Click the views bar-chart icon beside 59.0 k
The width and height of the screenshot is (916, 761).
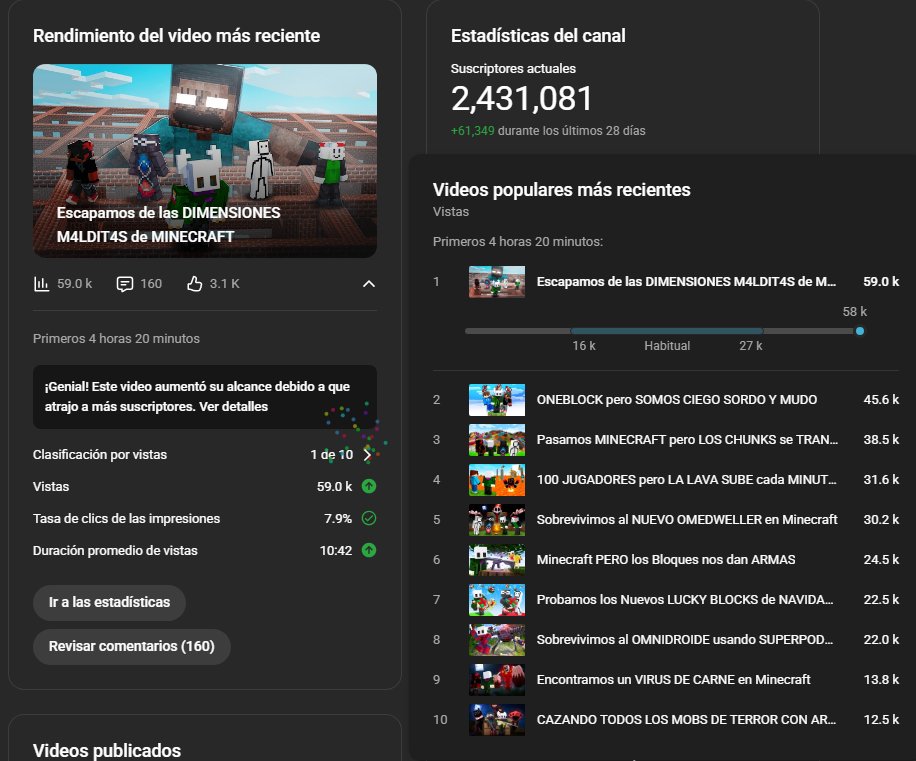coord(41,284)
